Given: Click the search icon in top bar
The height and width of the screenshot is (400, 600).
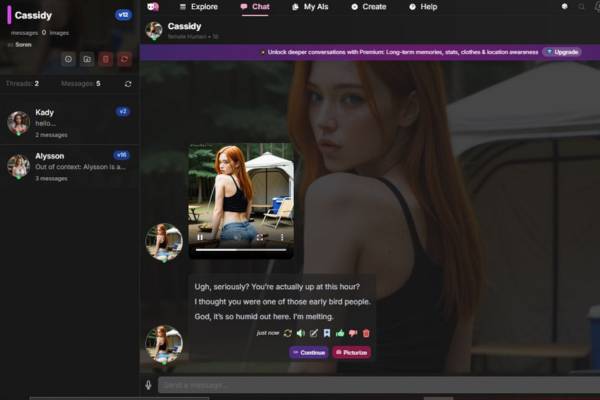Looking at the screenshot, I should click(x=581, y=7).
